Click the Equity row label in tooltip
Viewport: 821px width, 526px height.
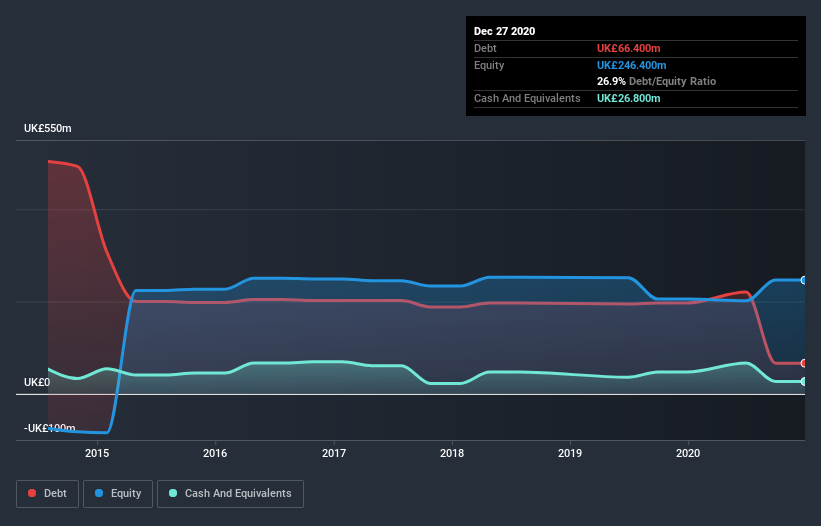[x=489, y=65]
